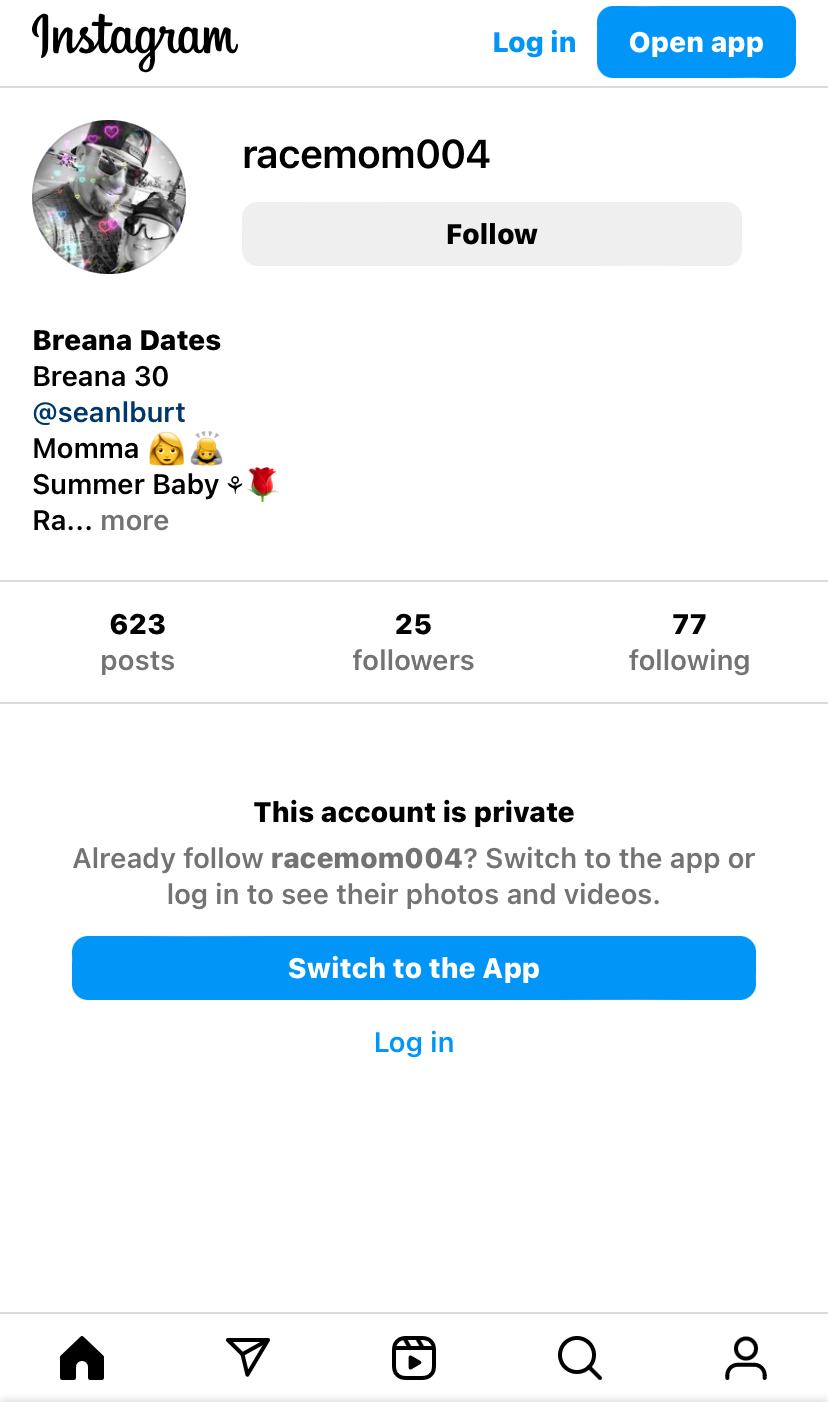Open the 25 followers list
Viewport: 828px width, 1402px height.
pyautogui.click(x=413, y=642)
